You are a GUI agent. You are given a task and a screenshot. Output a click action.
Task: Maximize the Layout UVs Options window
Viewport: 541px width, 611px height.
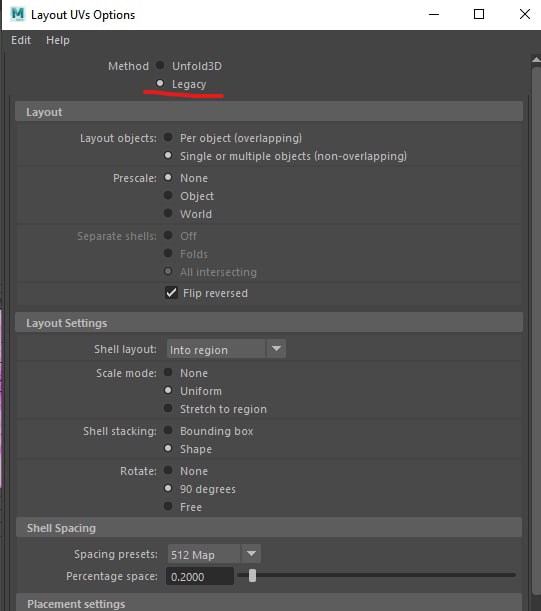pyautogui.click(x=479, y=14)
